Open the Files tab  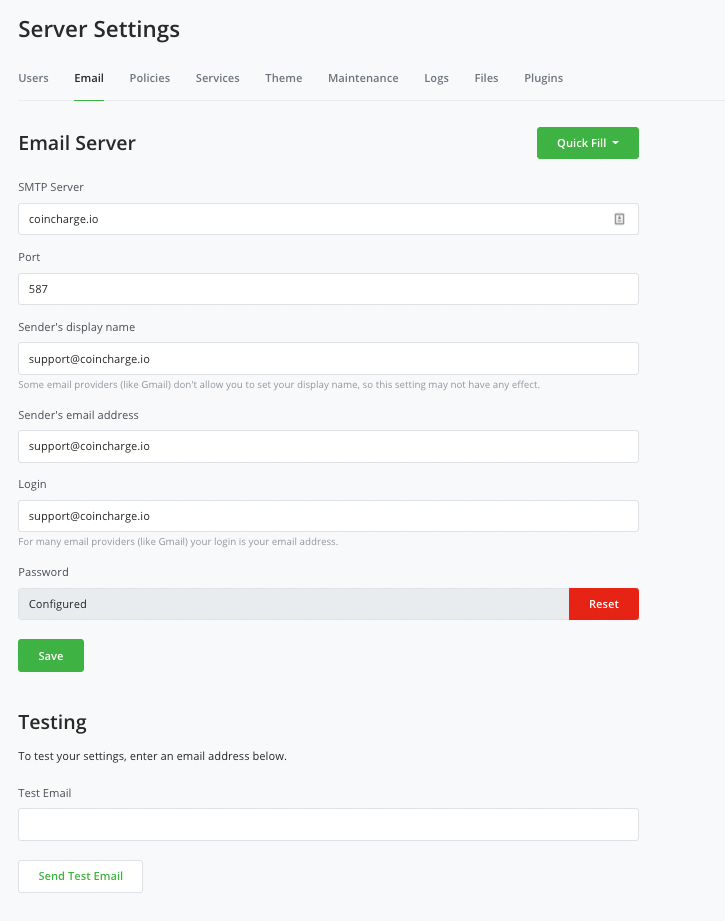[486, 78]
